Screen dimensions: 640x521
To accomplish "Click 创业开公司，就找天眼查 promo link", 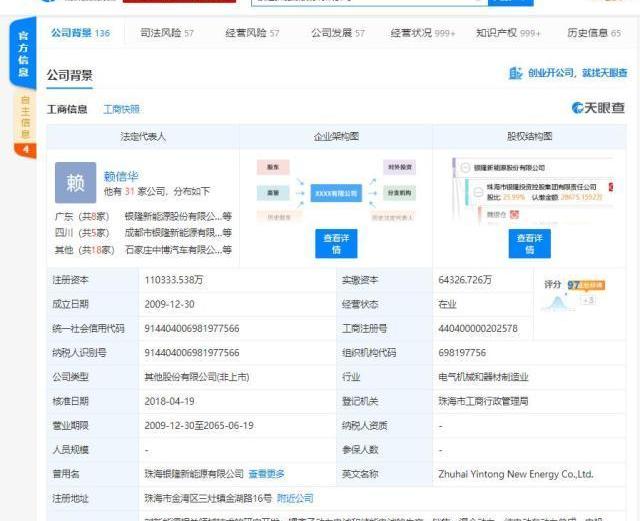I will (578, 73).
